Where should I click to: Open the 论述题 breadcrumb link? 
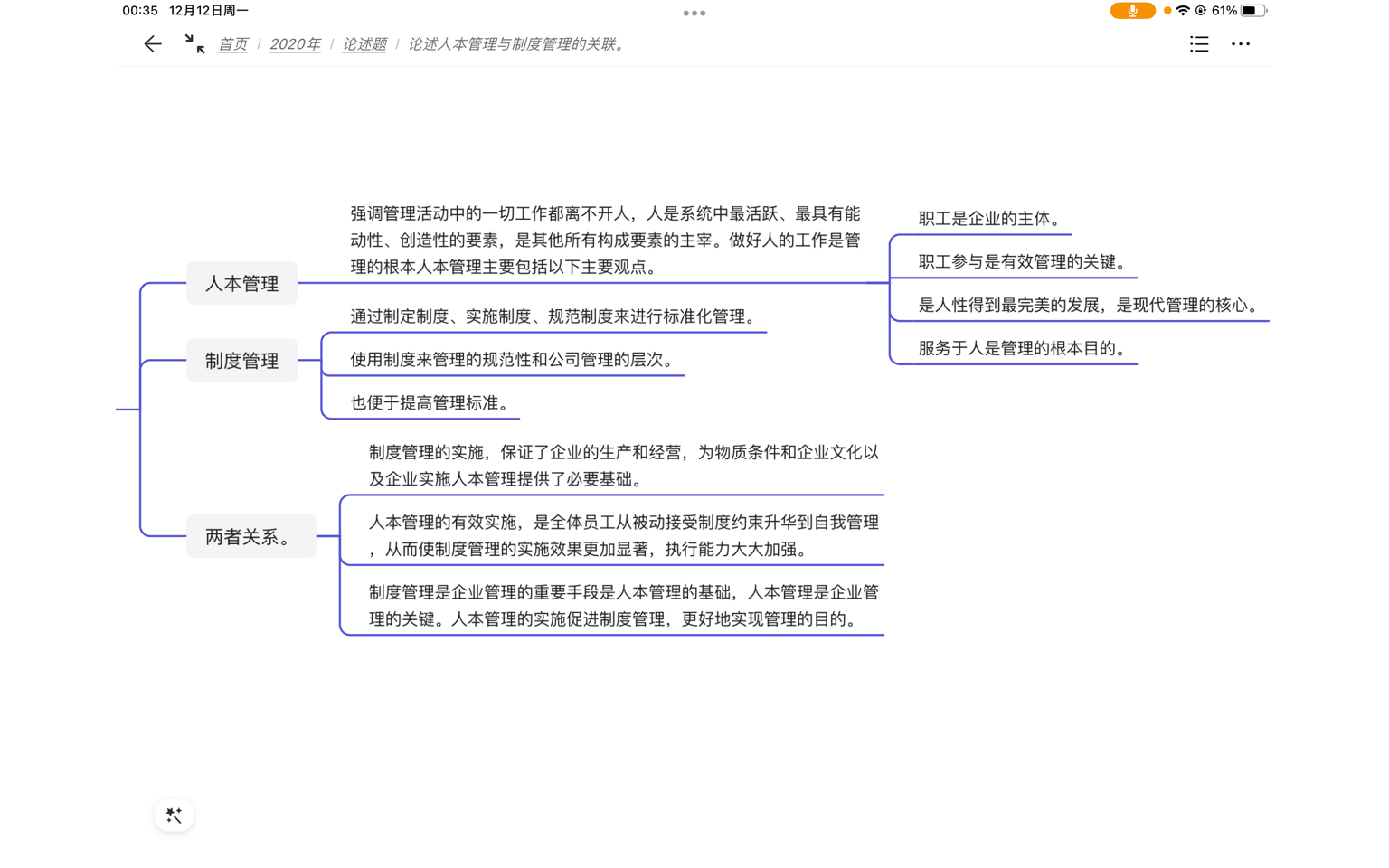point(364,43)
